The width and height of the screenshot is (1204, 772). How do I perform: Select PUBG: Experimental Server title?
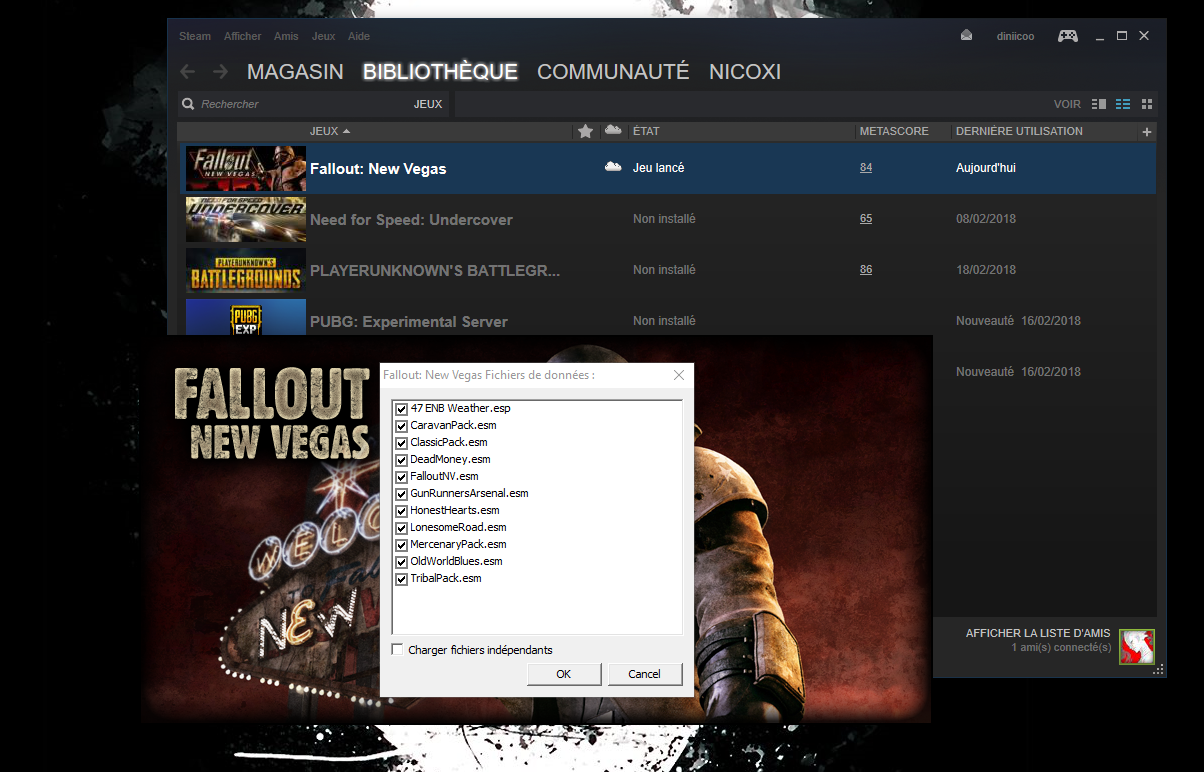pyautogui.click(x=409, y=322)
